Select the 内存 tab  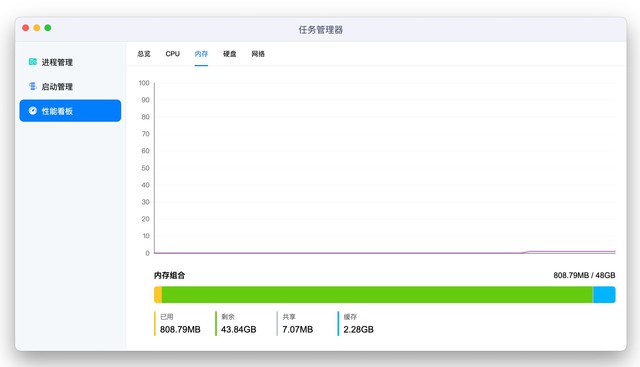tap(201, 54)
